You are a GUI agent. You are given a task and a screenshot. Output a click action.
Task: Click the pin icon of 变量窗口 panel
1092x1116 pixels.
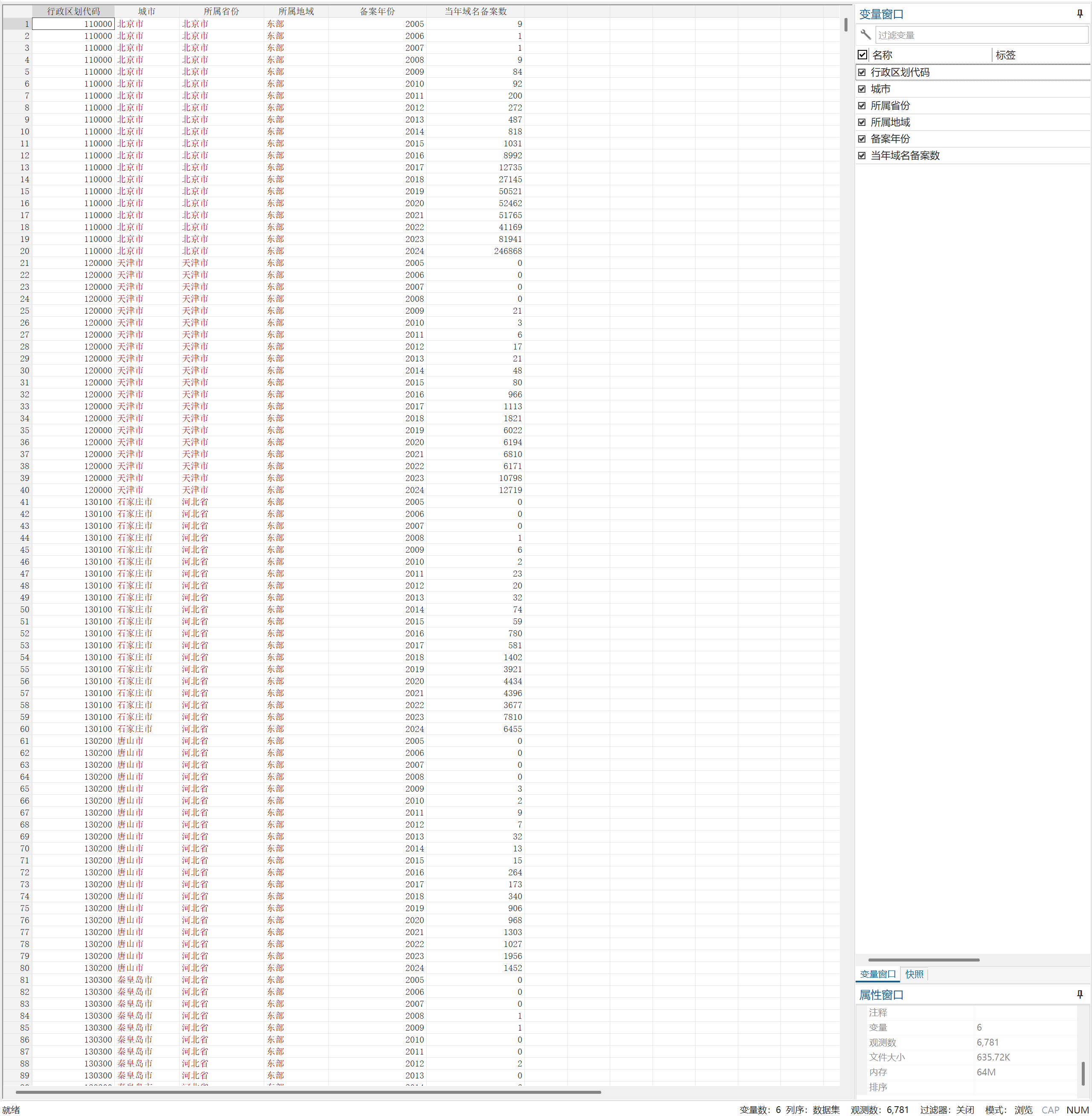pyautogui.click(x=1079, y=14)
